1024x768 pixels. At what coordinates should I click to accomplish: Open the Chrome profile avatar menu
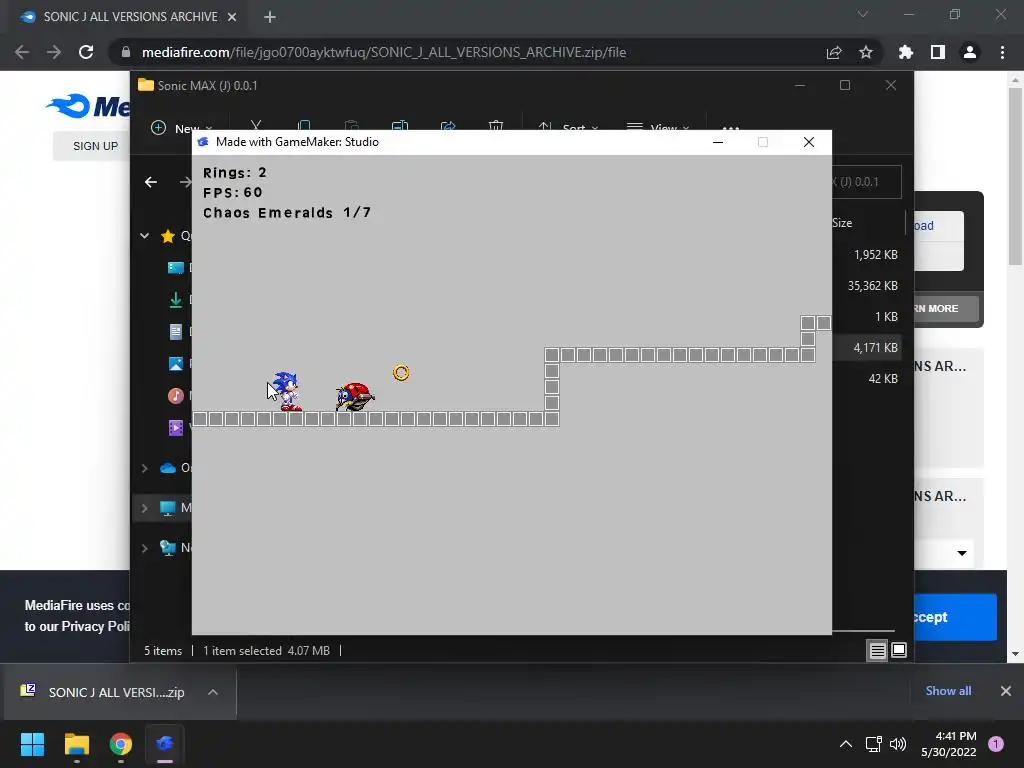coord(970,52)
